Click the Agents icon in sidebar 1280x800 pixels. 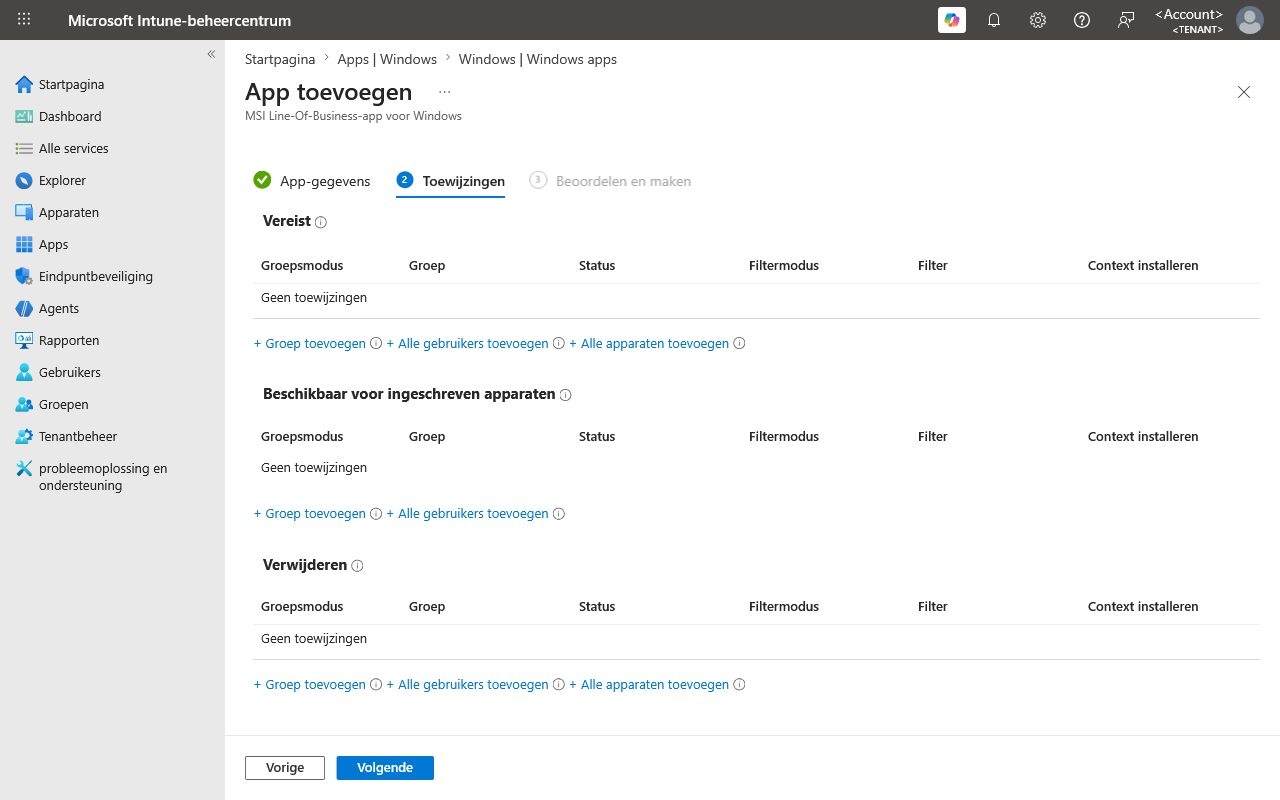click(24, 309)
